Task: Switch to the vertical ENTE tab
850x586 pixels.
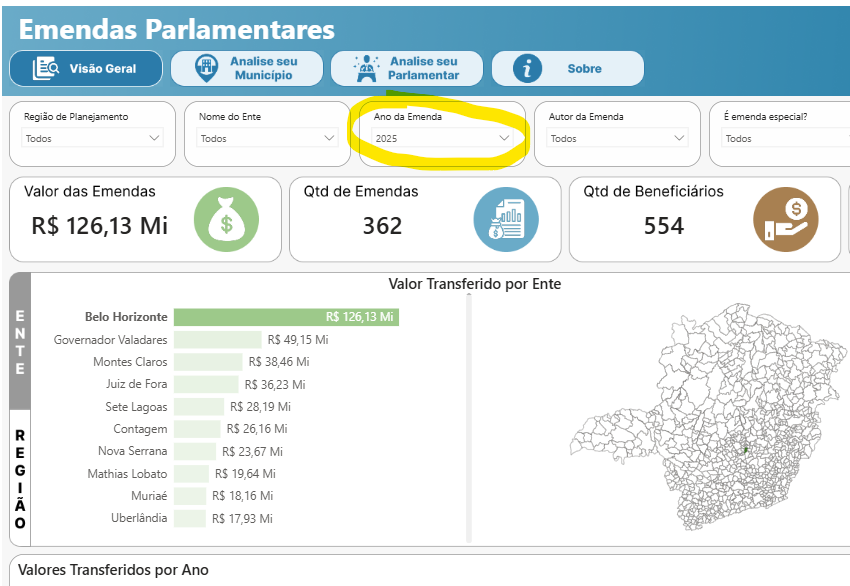Action: coord(20,342)
